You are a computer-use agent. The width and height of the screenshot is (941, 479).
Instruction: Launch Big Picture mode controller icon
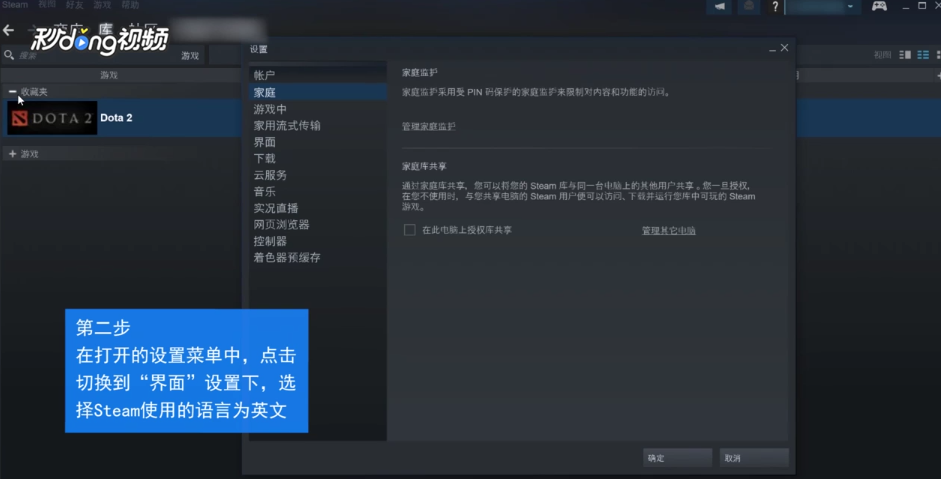coord(879,7)
